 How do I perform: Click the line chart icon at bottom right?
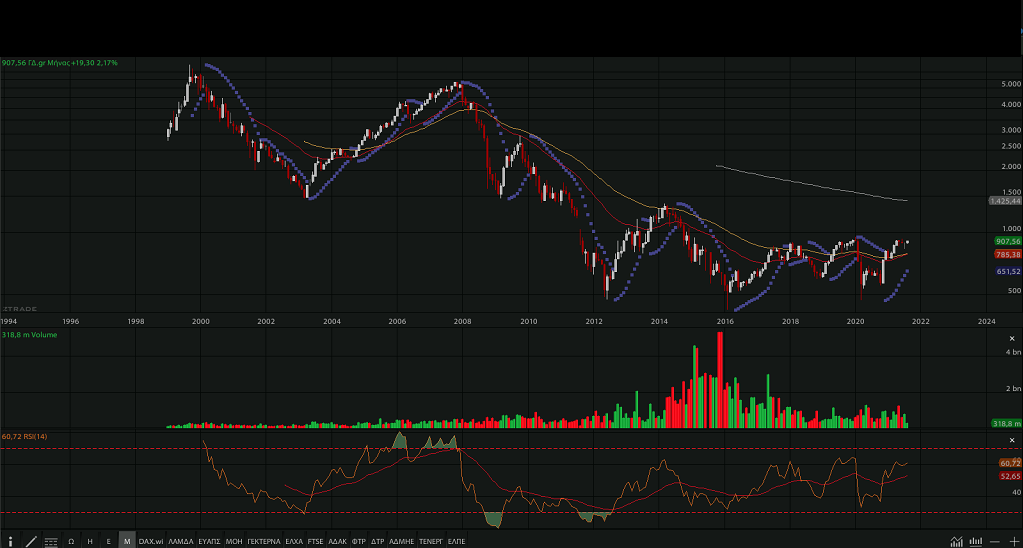click(x=957, y=541)
